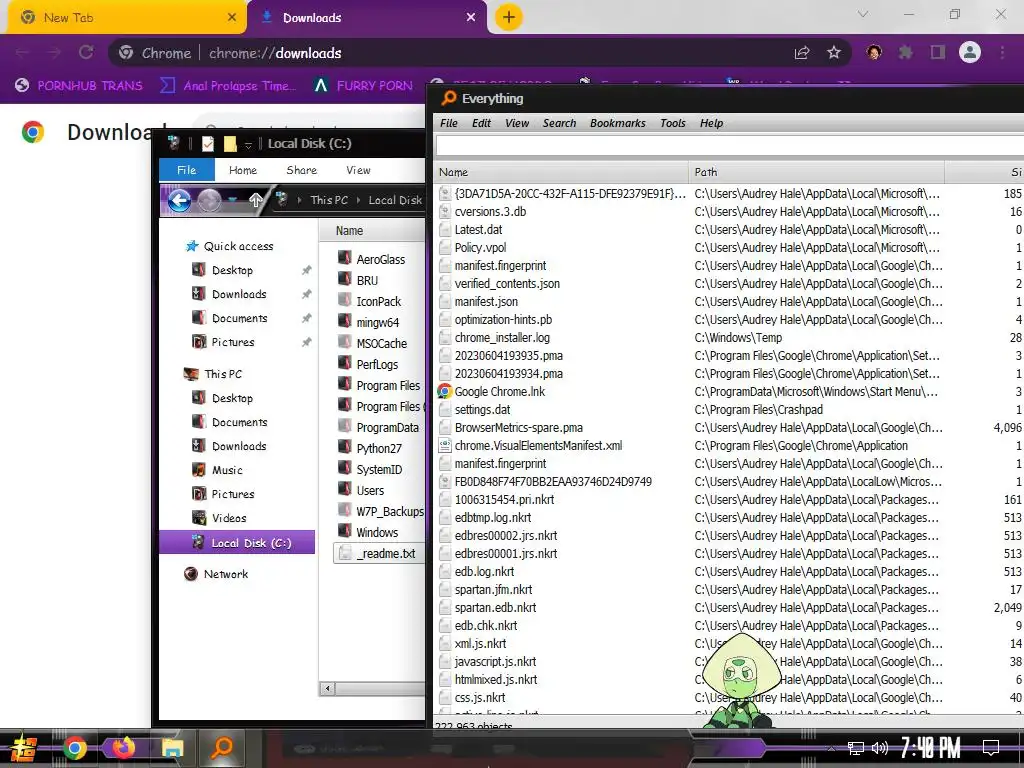1024x768 pixels.
Task: Open the View ribbon tab in Explorer
Action: 358,170
